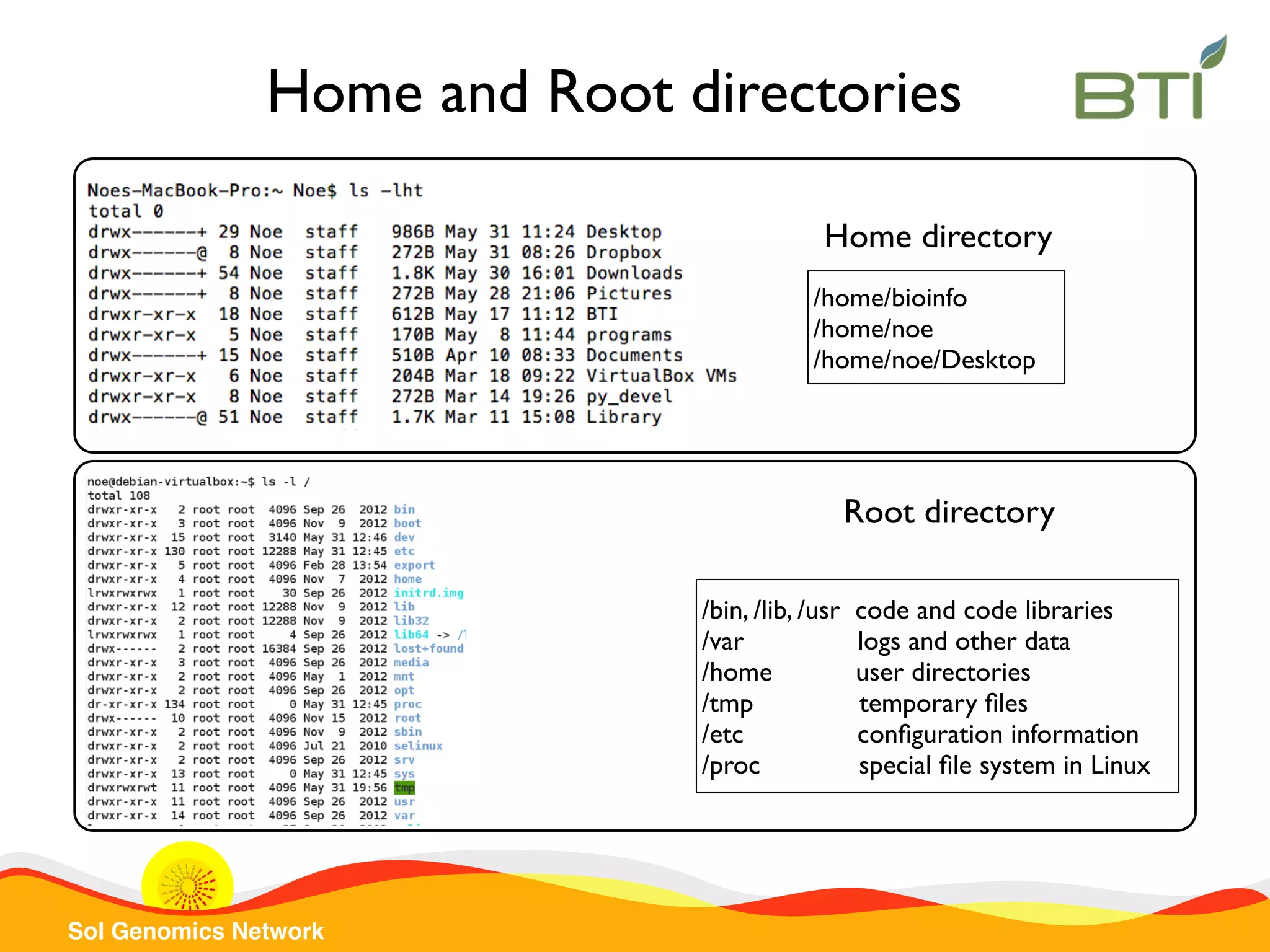Click the py_devel folder entry

(x=629, y=397)
